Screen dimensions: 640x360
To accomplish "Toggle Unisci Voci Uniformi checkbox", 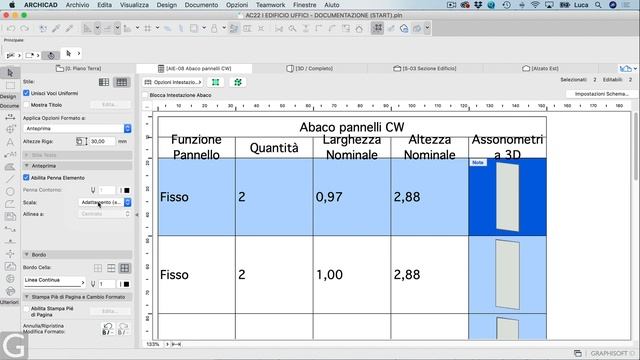I will click(27, 93).
